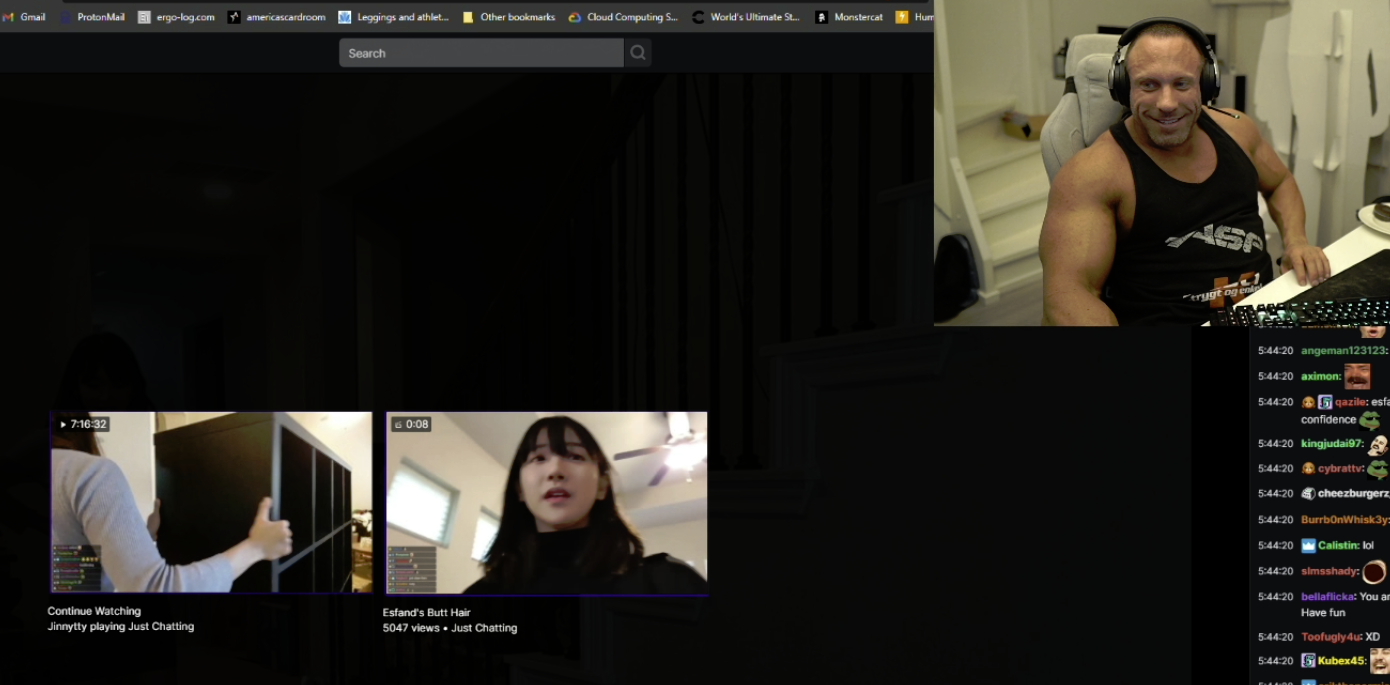The width and height of the screenshot is (1390, 685).
Task: Open the ProtonMail bookmark
Action: (92, 17)
